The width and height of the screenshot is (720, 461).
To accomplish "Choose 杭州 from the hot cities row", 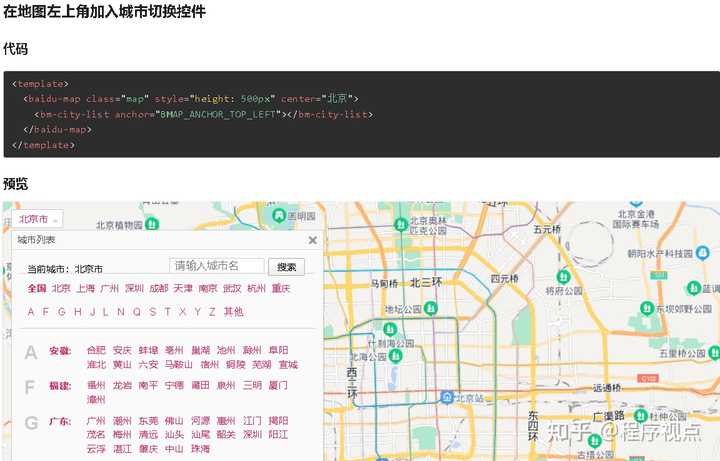I will pos(256,288).
